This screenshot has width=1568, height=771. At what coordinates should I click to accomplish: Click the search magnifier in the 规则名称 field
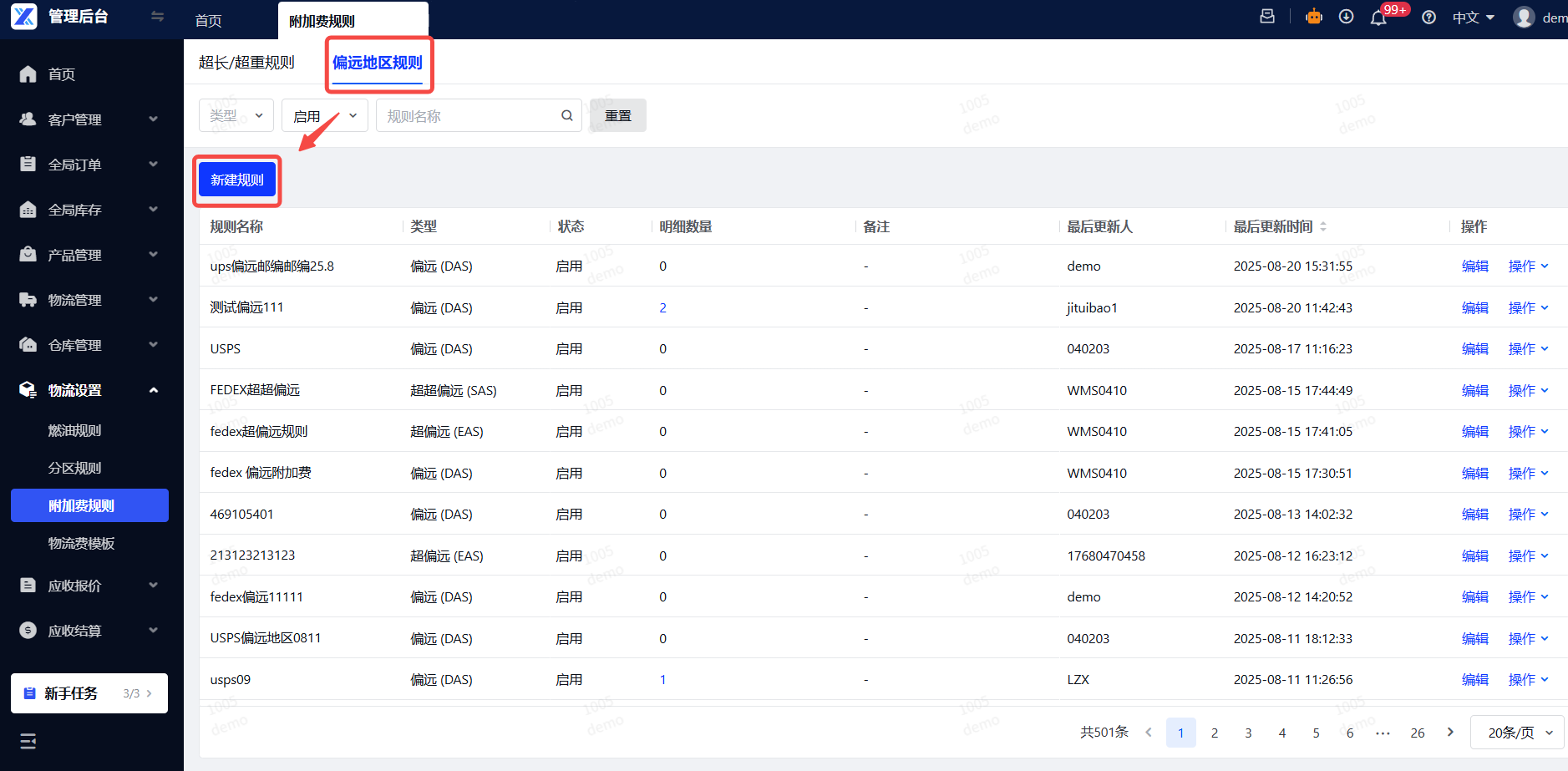[567, 116]
